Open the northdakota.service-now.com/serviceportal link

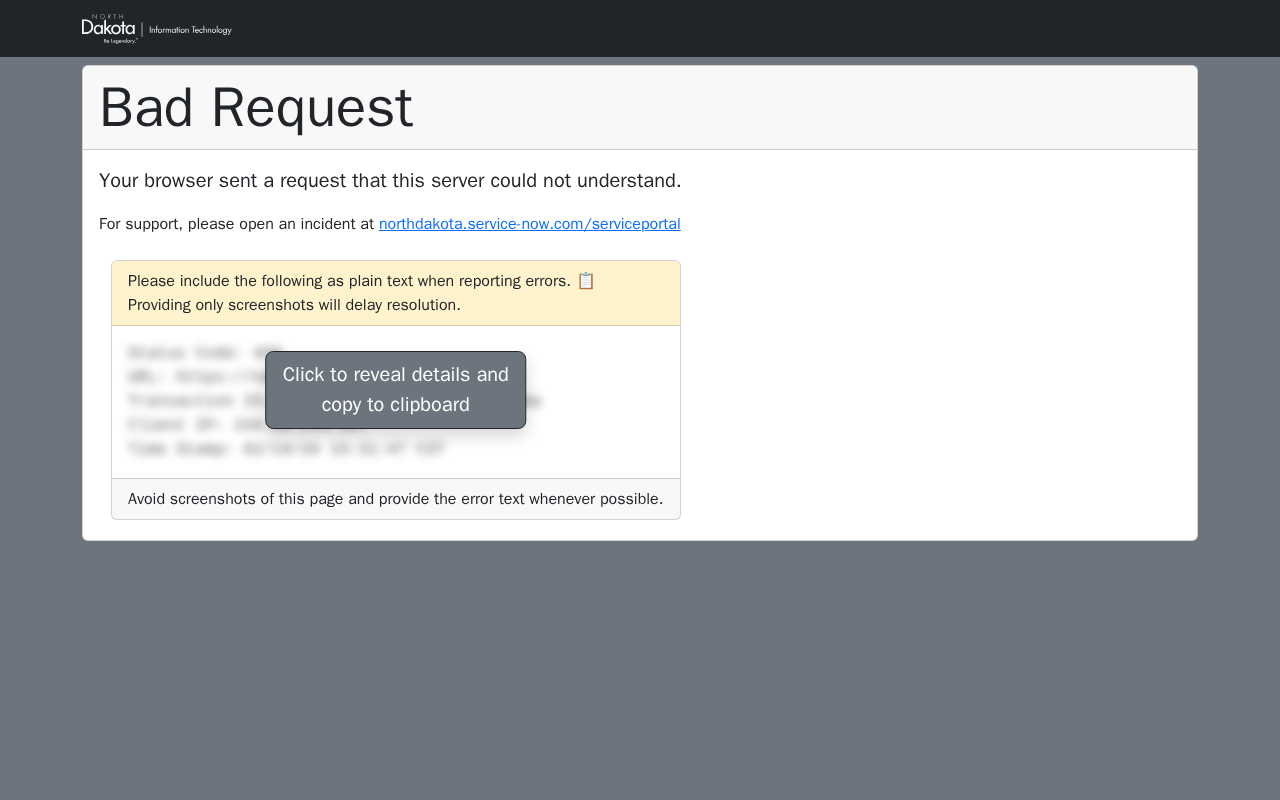[x=529, y=224]
